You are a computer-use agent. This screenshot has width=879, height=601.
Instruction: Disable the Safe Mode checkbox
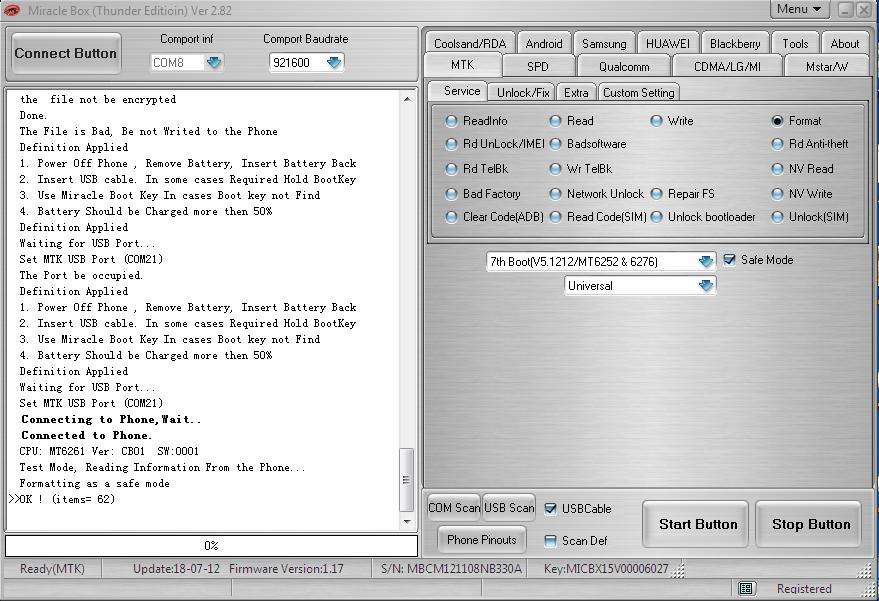729,260
